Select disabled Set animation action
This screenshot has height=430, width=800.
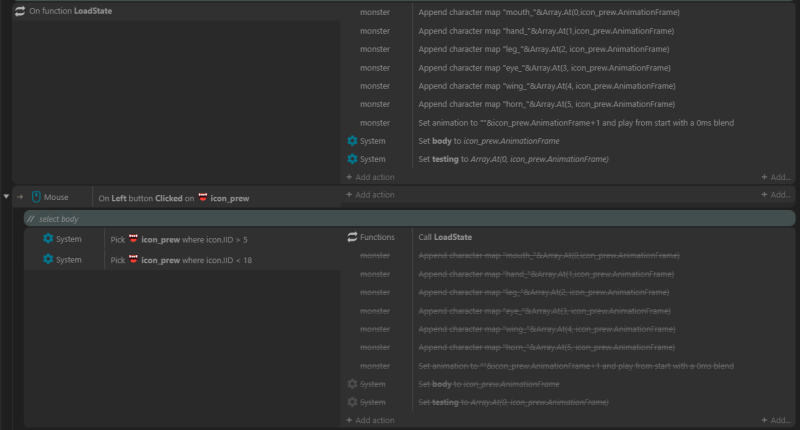pos(576,366)
